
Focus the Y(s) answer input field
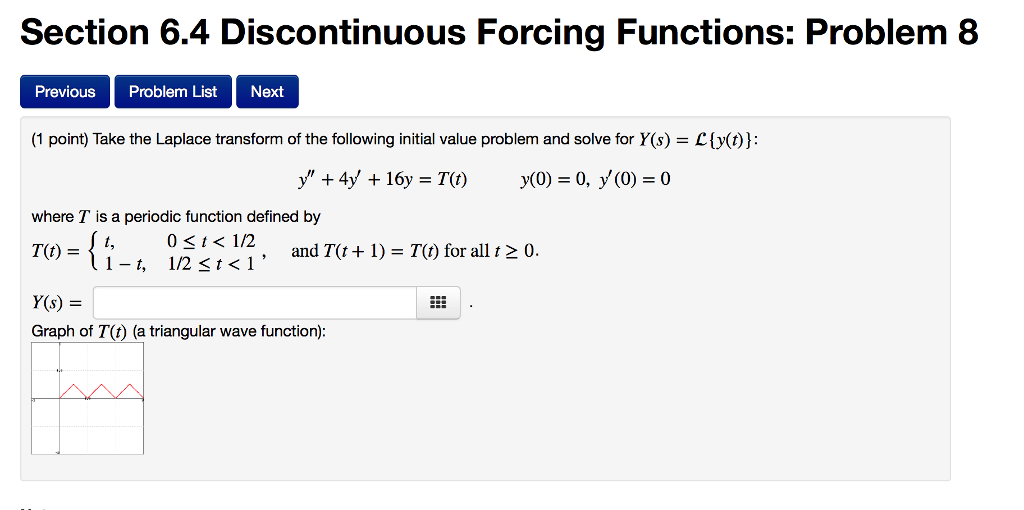(x=255, y=303)
